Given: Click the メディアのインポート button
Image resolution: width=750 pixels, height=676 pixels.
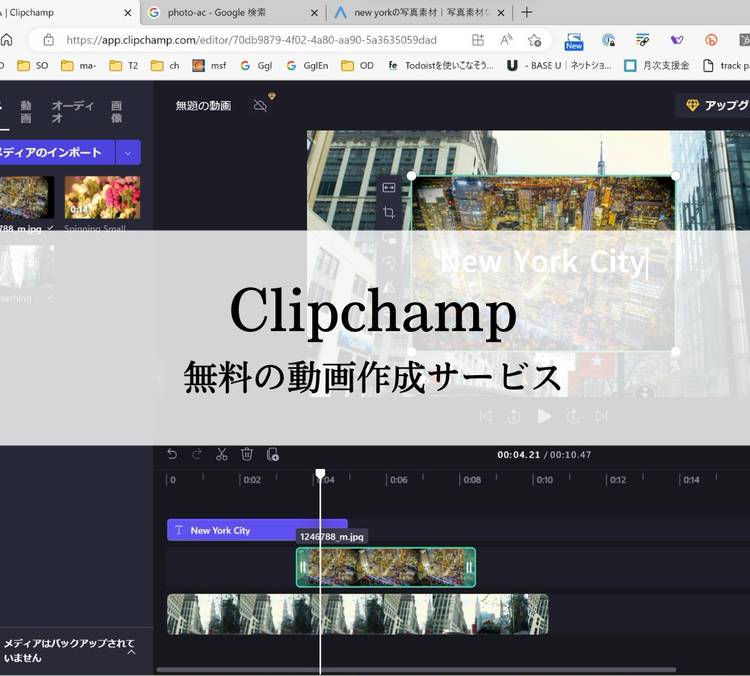Looking at the screenshot, I should (x=56, y=153).
